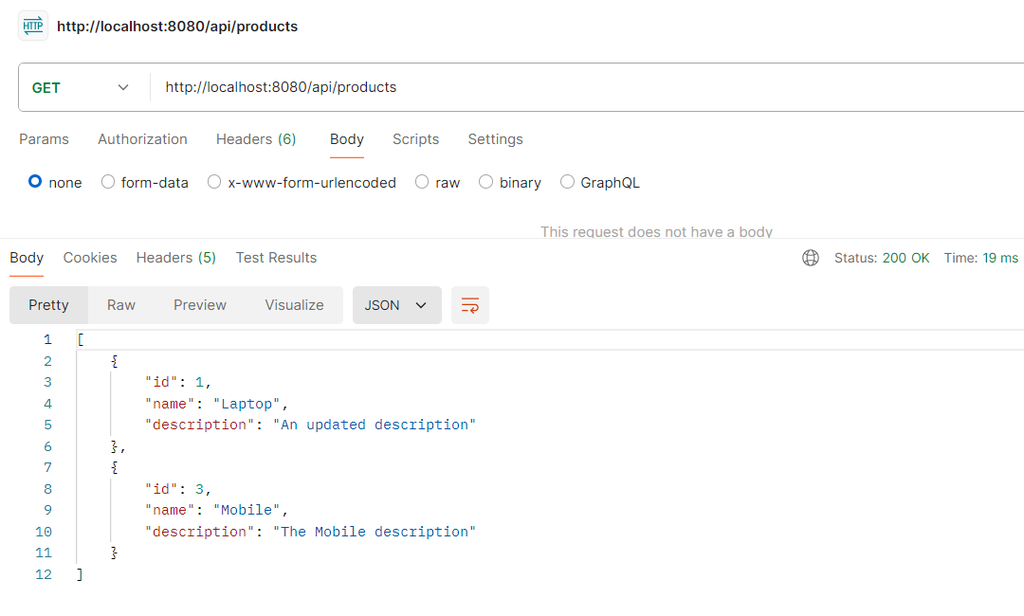The image size is (1024, 616).
Task: Expand the JSON format dropdown
Action: point(396,305)
